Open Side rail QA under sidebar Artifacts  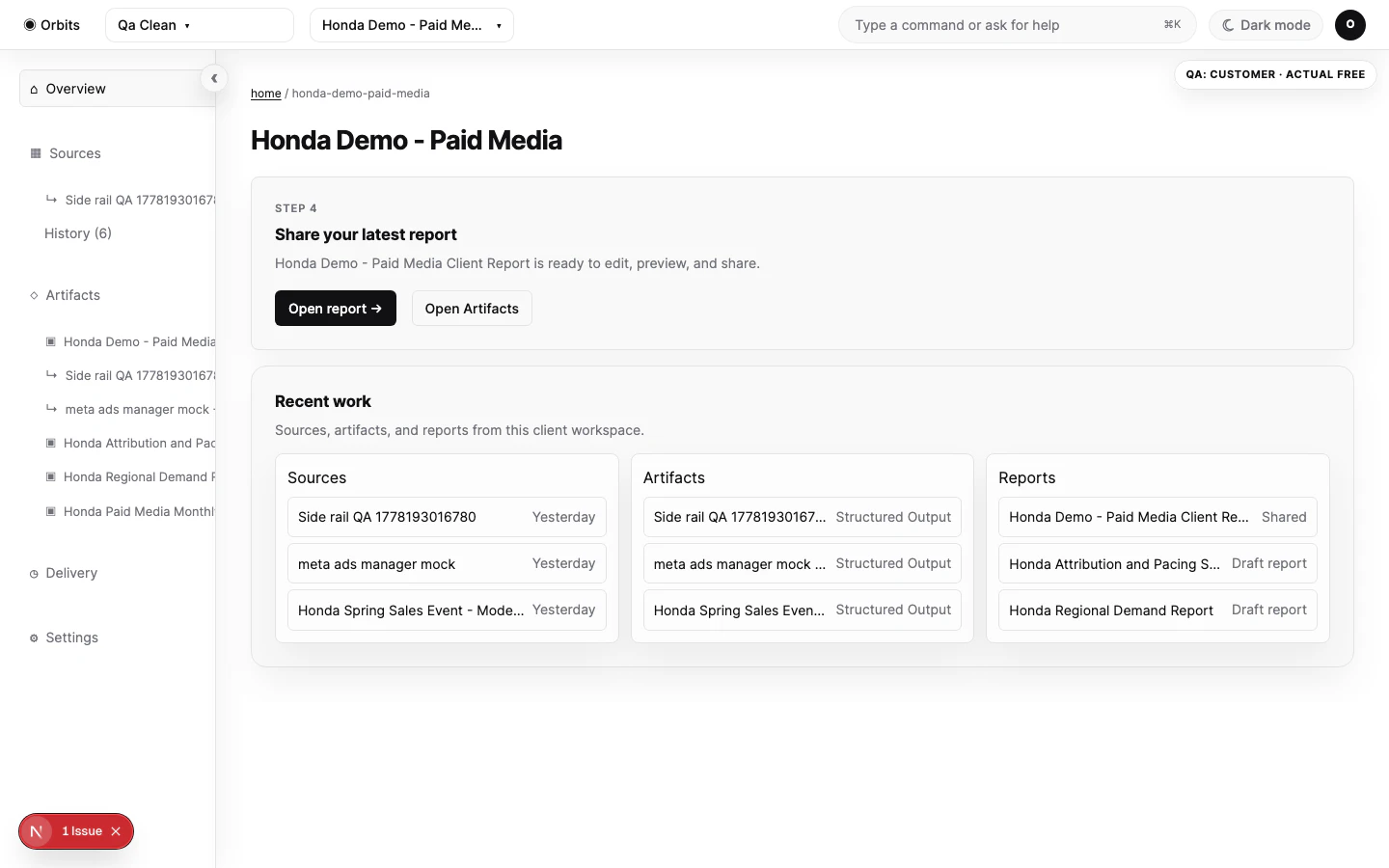point(130,375)
